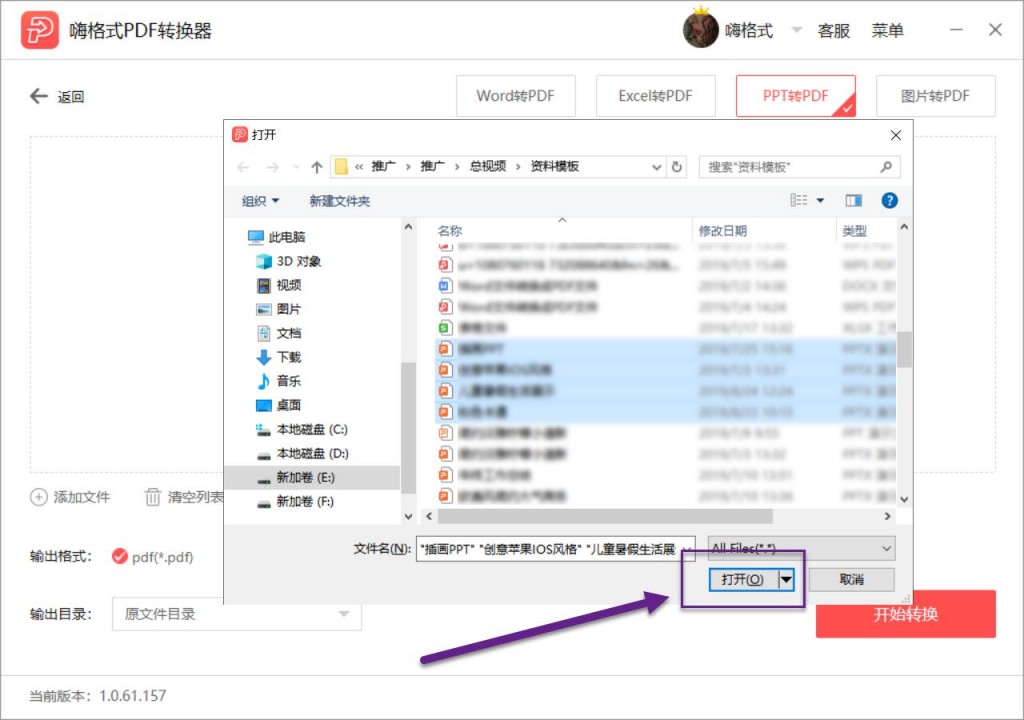Viewport: 1024px width, 720px height.
Task: Expand address bar history dropdown
Action: coord(656,167)
